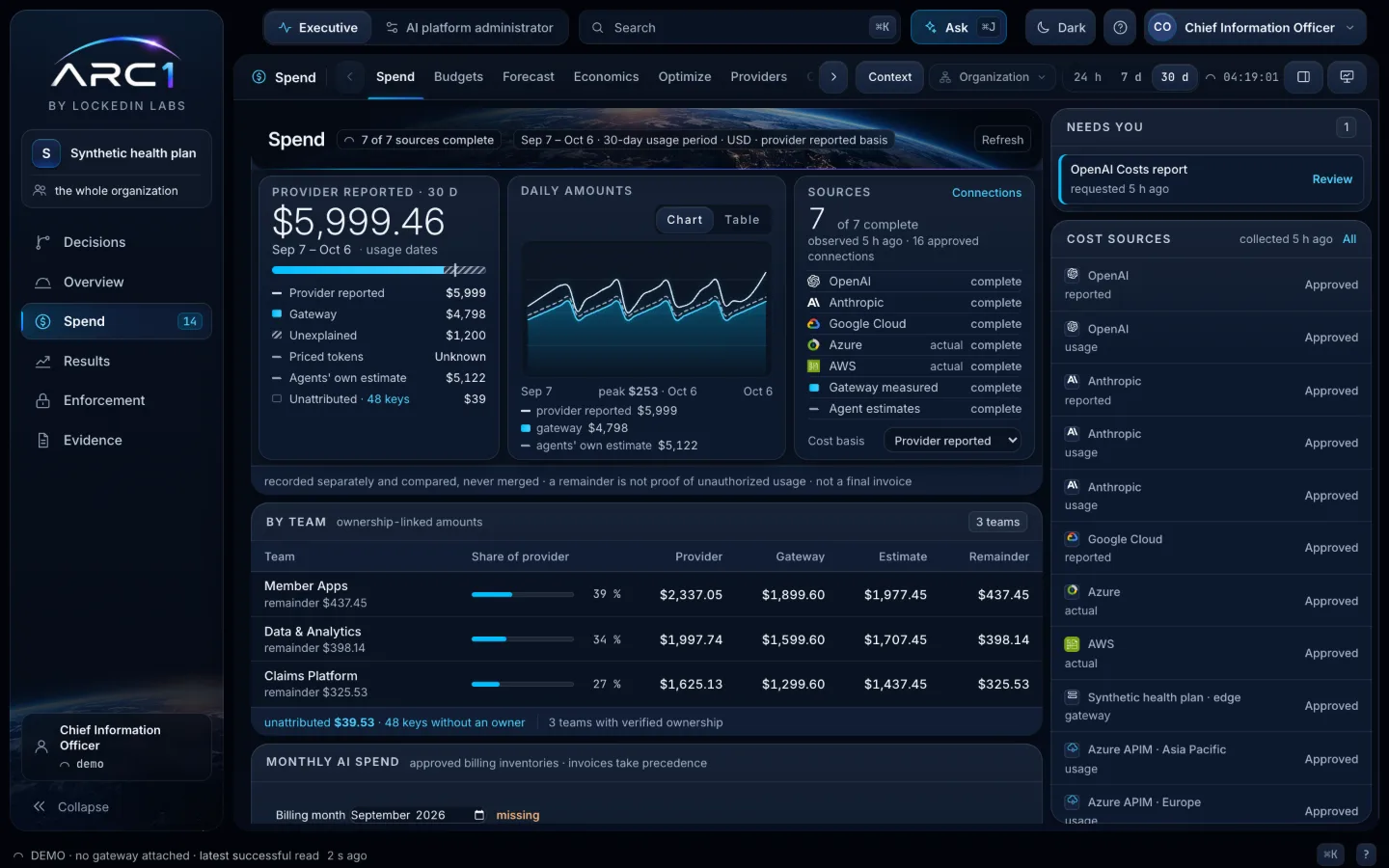Click the Search field
The image size is (1389, 868).
[741, 28]
